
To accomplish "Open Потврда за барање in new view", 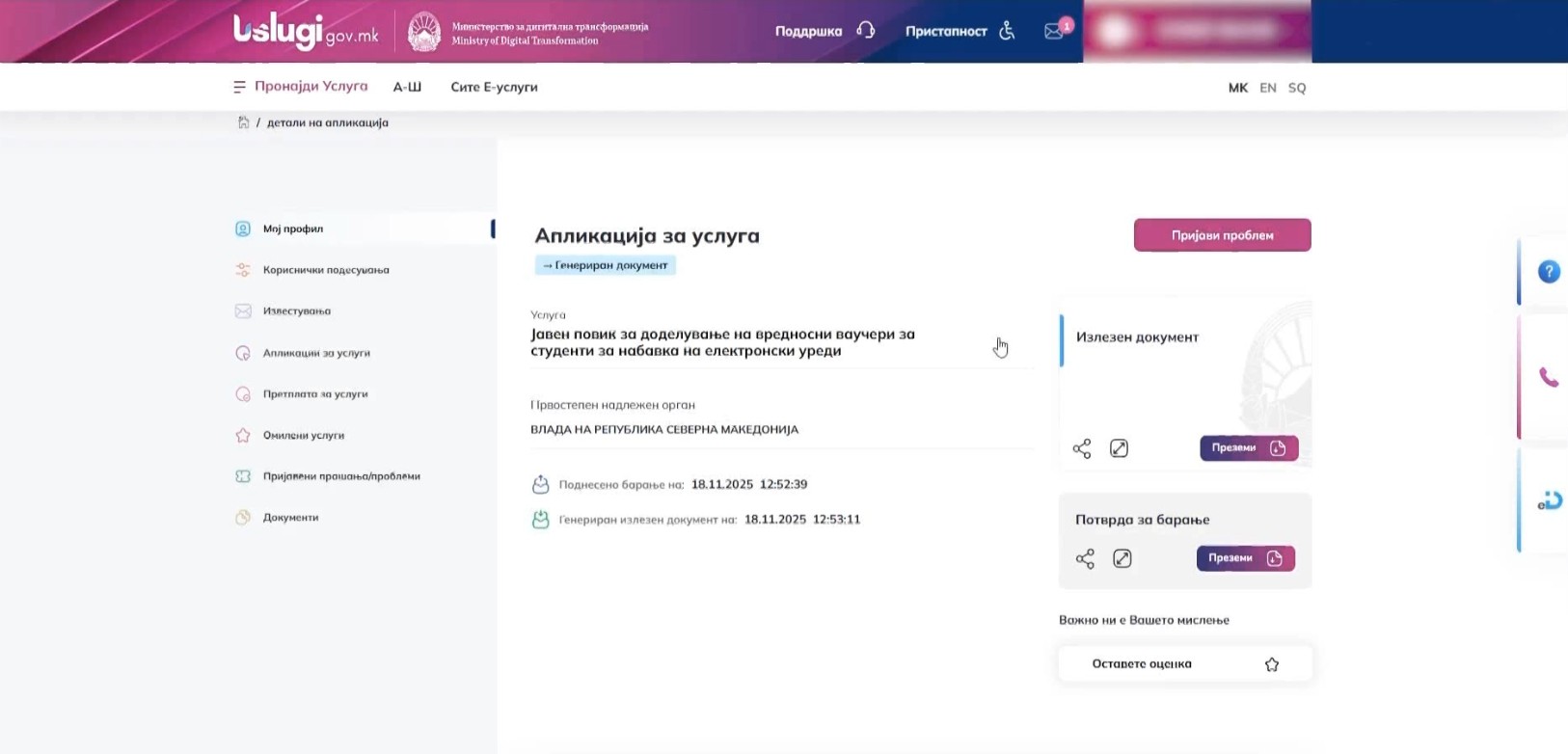I will (1122, 559).
